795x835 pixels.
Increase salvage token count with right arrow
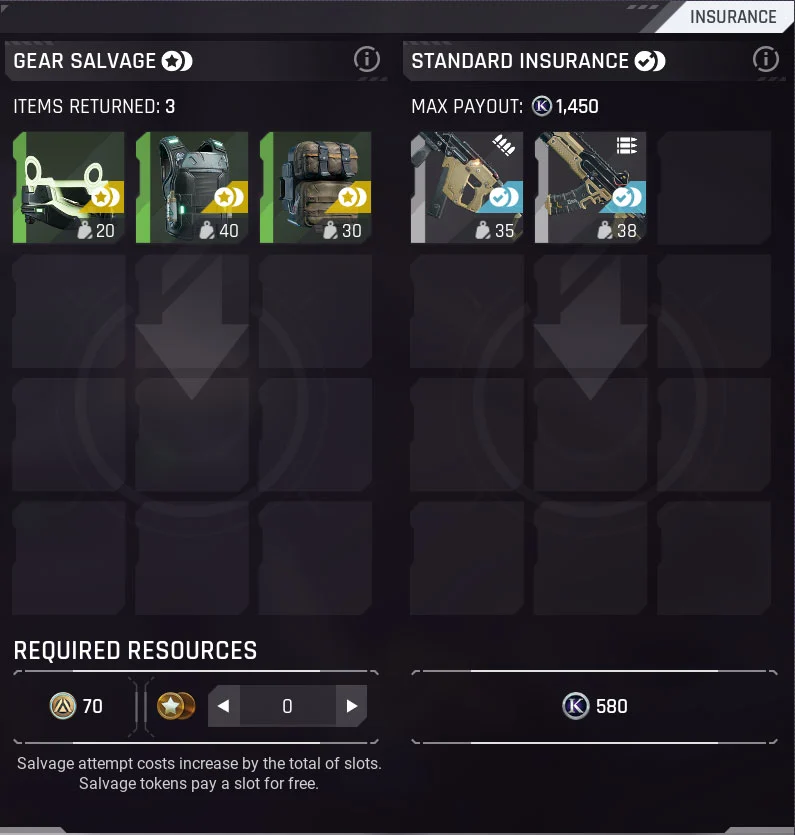pyautogui.click(x=351, y=706)
